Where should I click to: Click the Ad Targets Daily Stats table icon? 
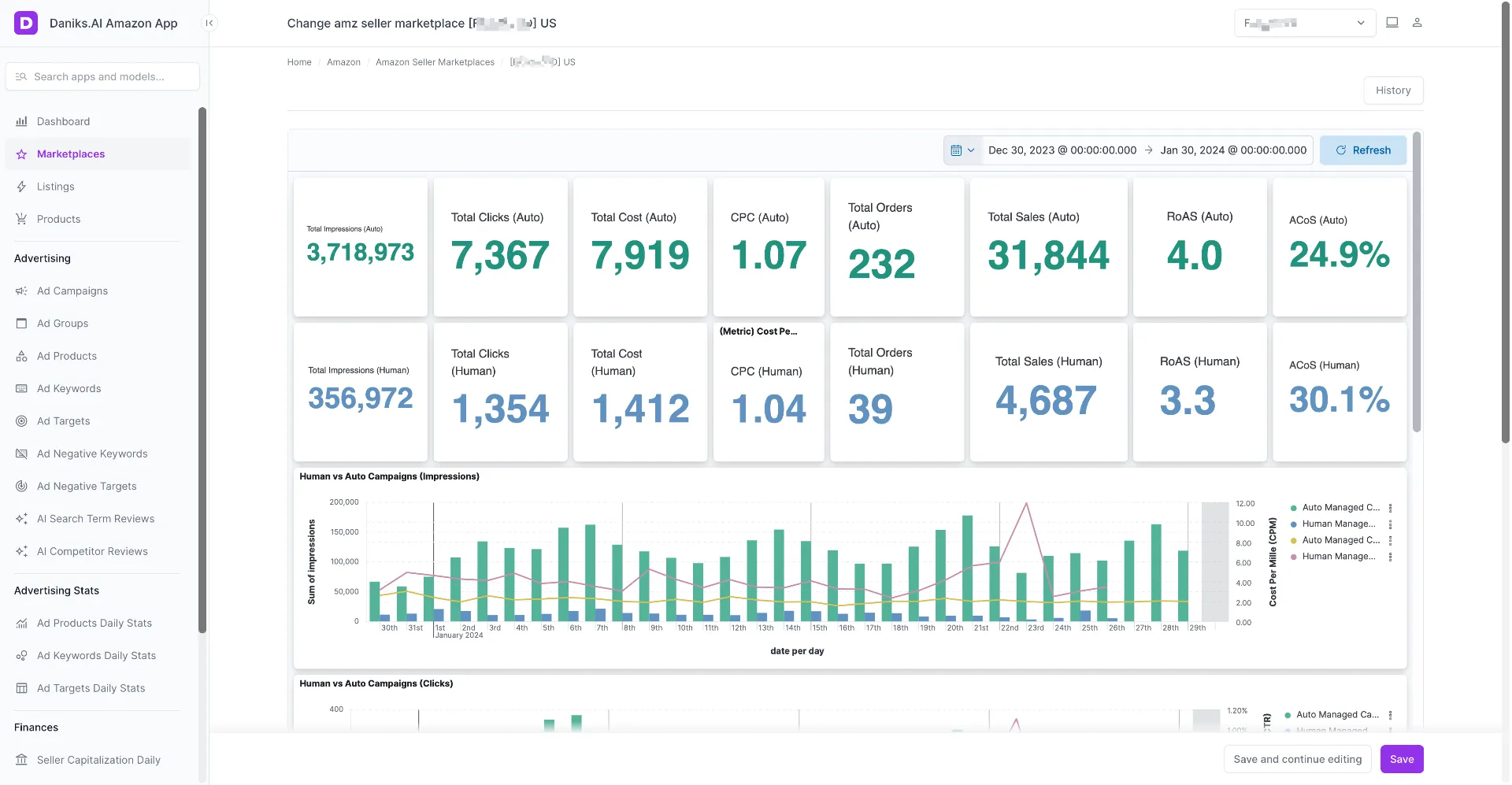click(21, 688)
